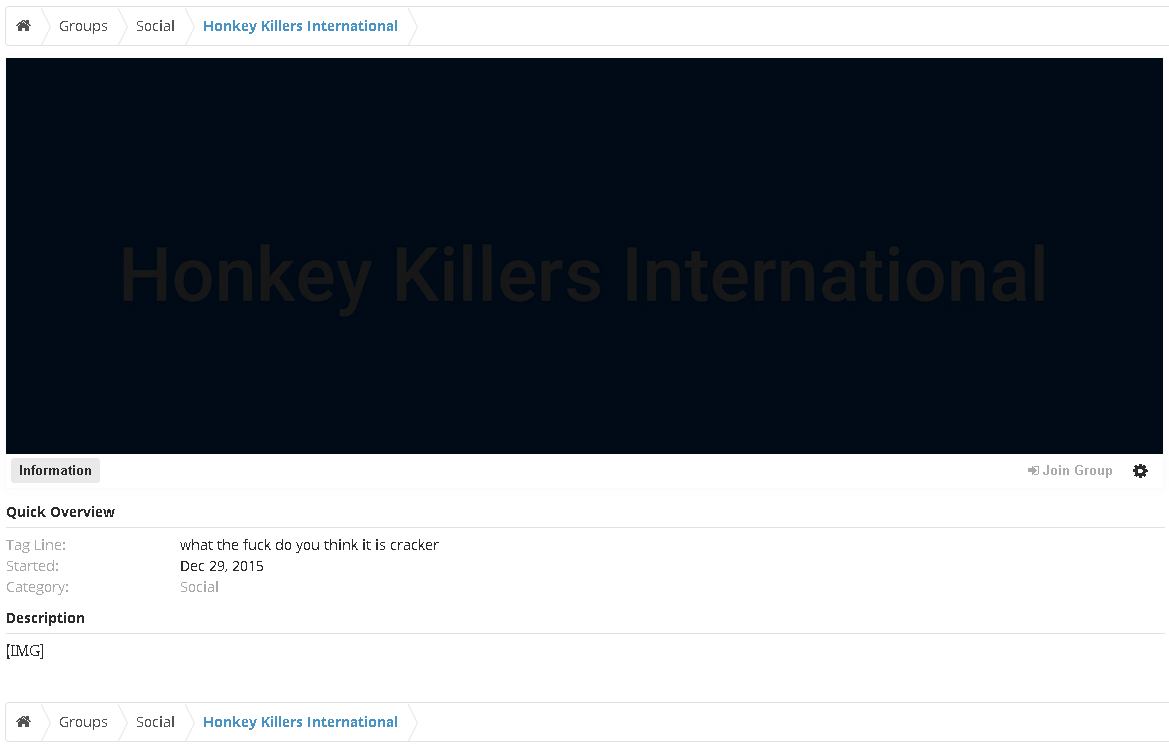Click the [IMG] description placeholder
The height and width of the screenshot is (753, 1169).
(x=25, y=651)
